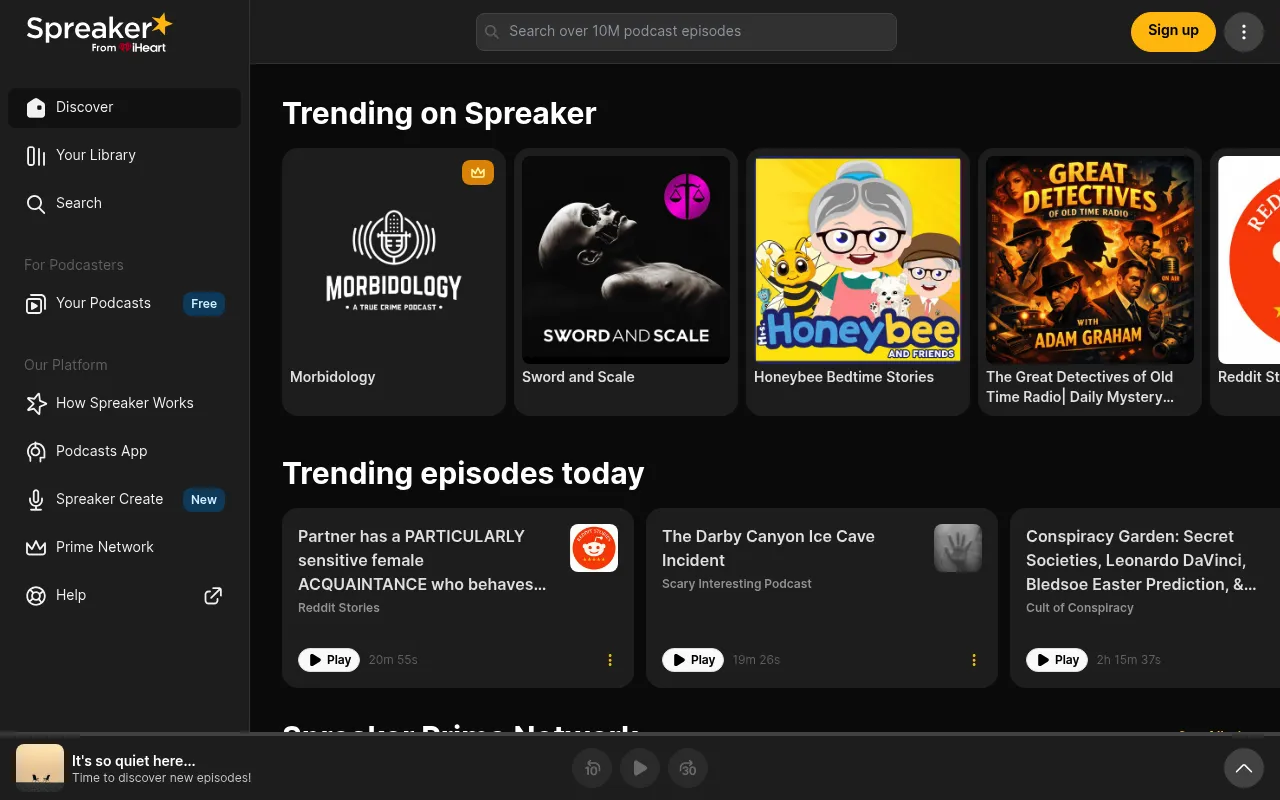
Task: Open Search from the sidebar icon
Action: click(36, 203)
